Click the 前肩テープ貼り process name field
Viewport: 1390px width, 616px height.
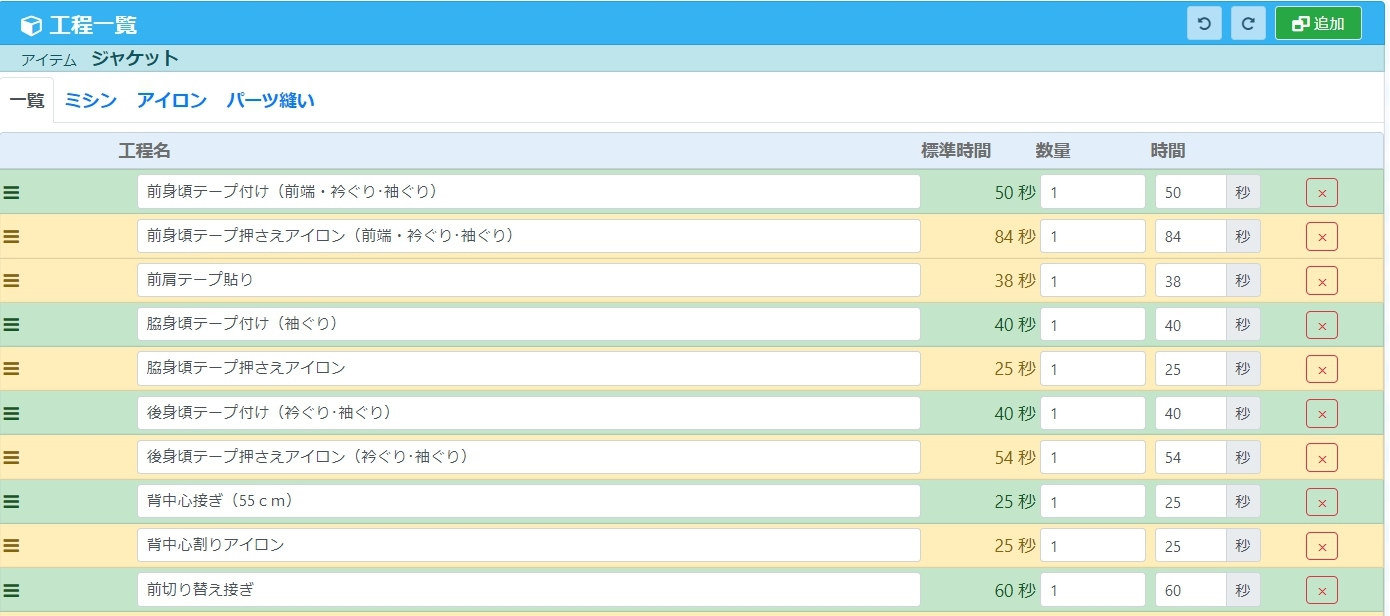(528, 280)
